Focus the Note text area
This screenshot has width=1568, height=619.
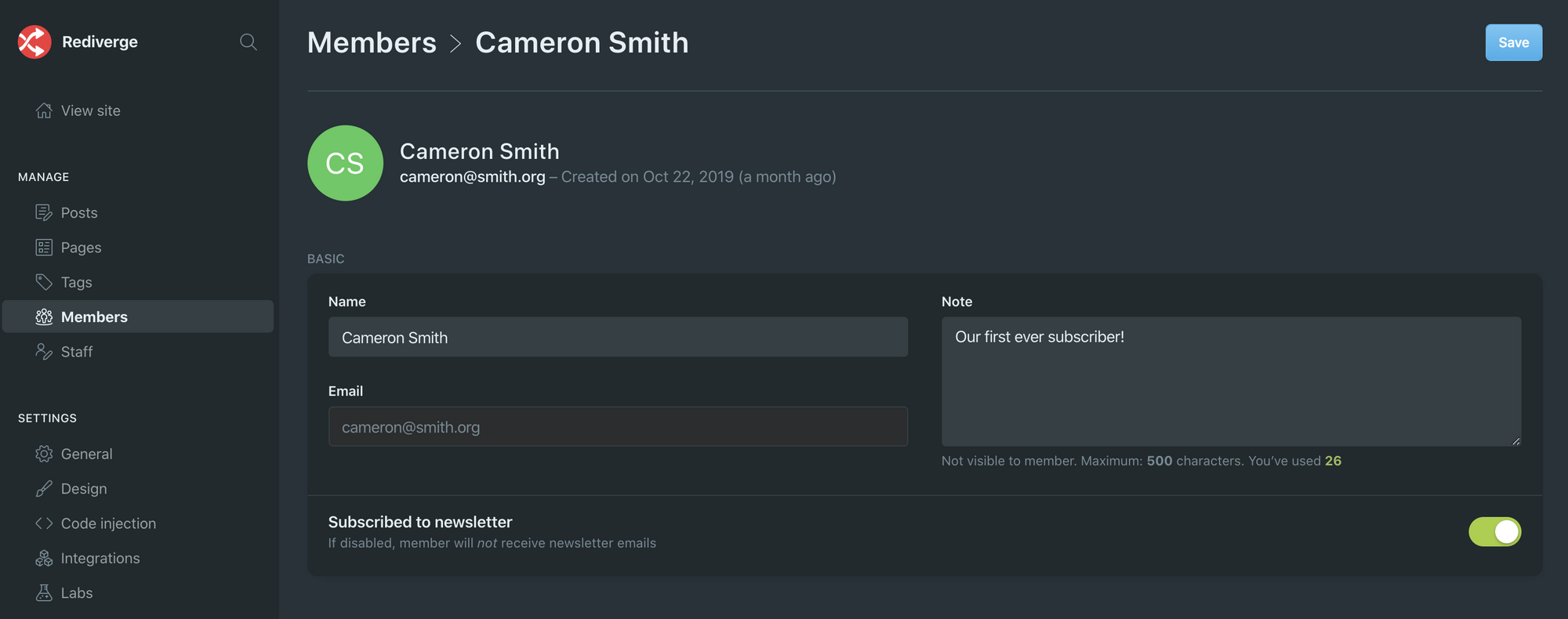(x=1231, y=382)
